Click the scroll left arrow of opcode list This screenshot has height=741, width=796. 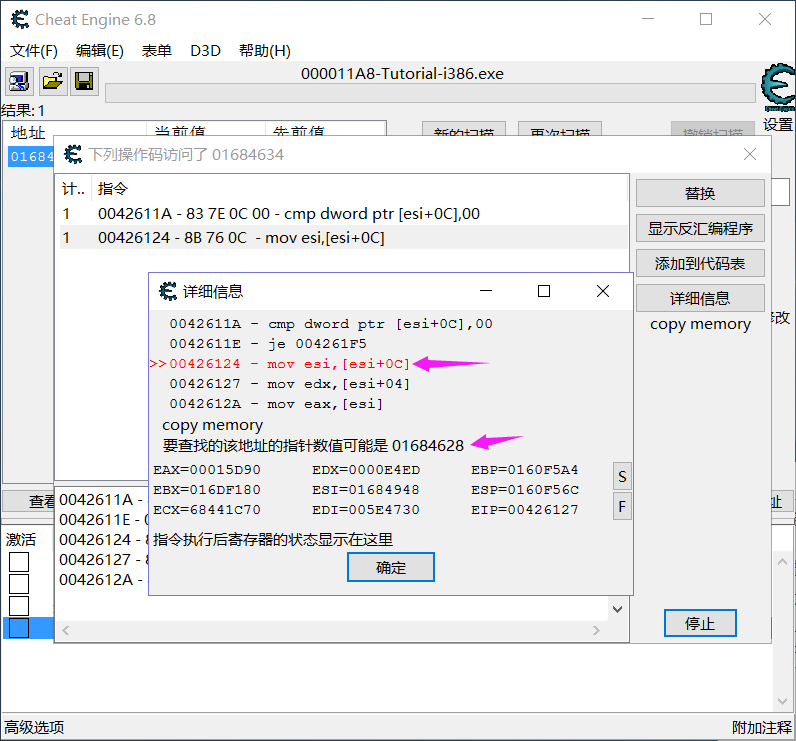(65, 630)
